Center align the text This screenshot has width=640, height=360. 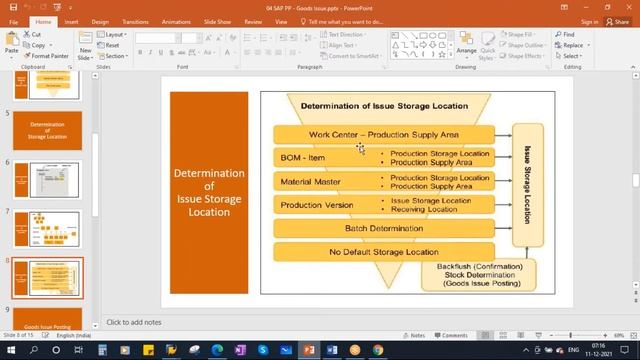coord(258,52)
